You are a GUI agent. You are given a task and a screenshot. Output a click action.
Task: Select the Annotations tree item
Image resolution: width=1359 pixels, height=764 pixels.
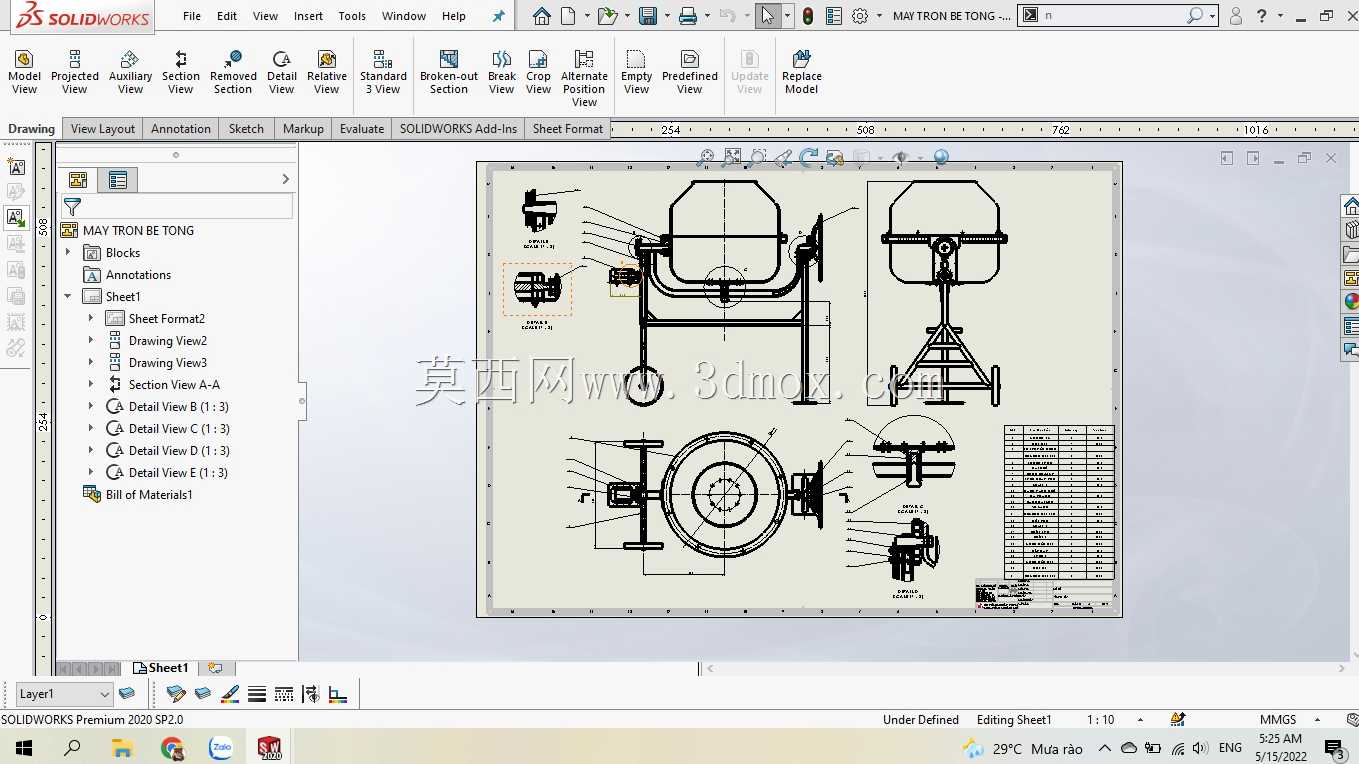coord(138,275)
